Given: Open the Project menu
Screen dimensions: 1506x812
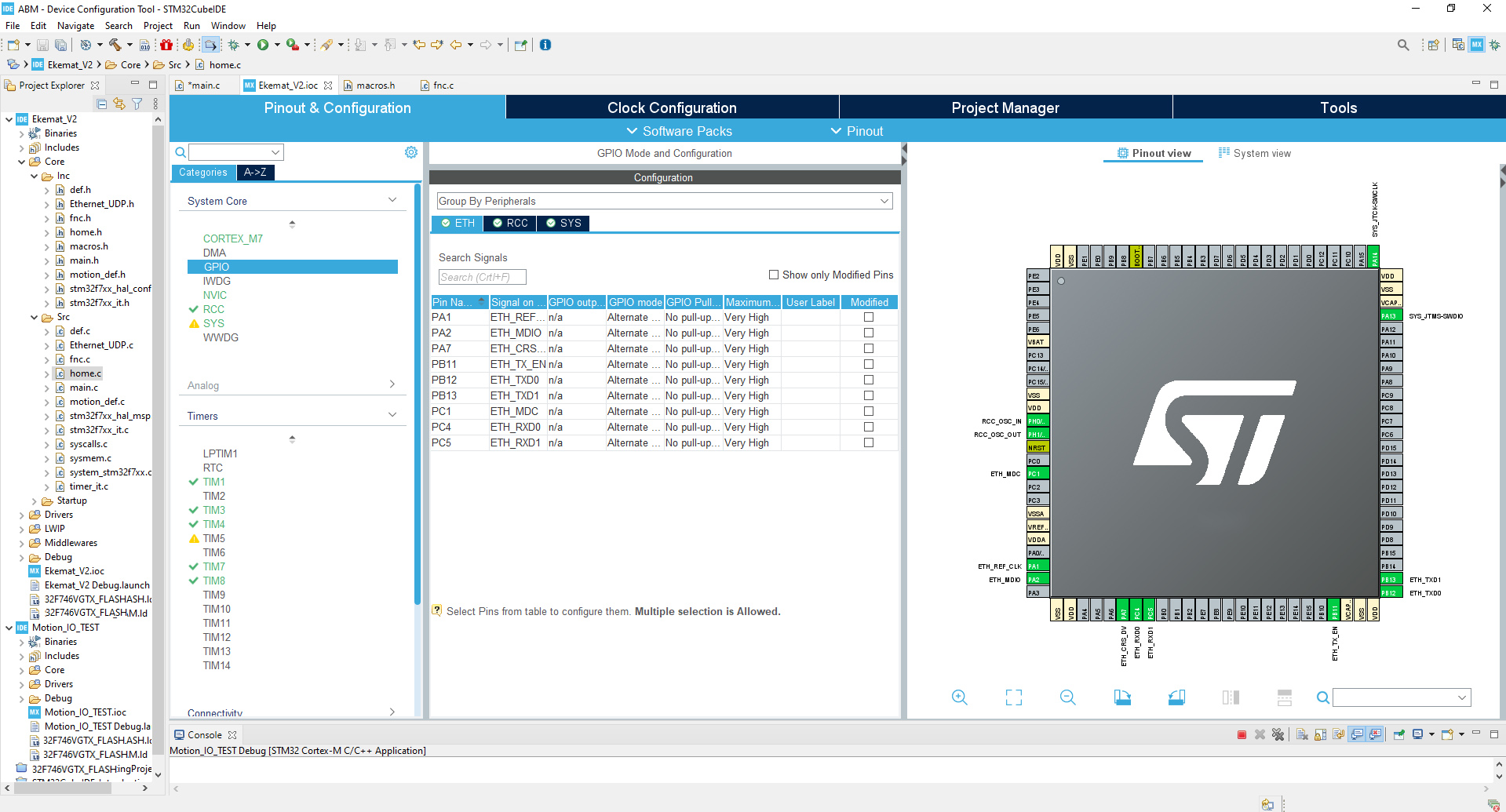Looking at the screenshot, I should point(158,26).
